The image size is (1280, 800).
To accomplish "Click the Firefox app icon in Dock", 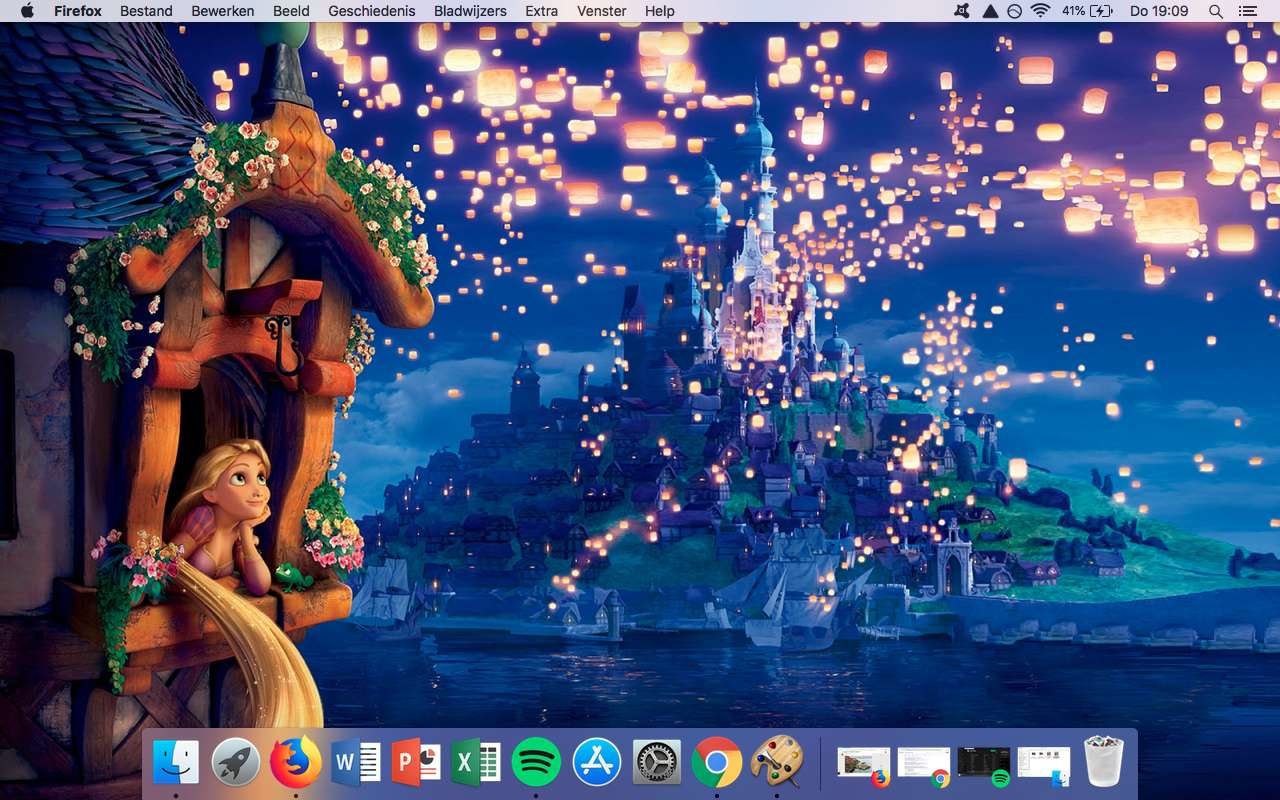I will (x=296, y=763).
